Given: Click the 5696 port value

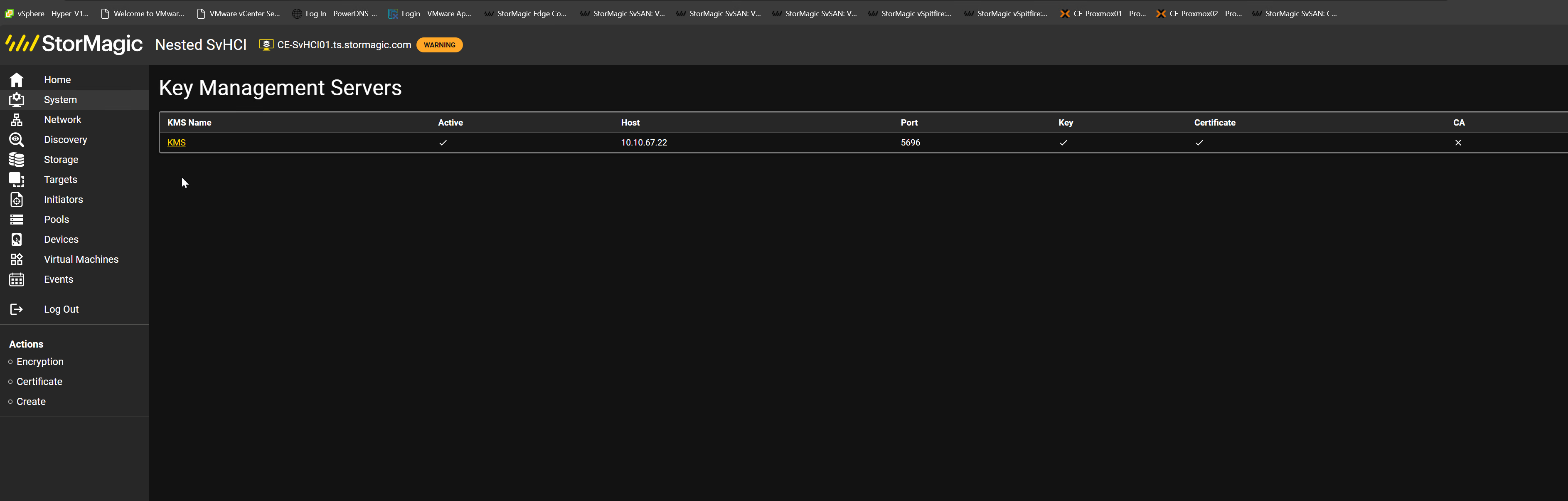Looking at the screenshot, I should click(x=911, y=143).
